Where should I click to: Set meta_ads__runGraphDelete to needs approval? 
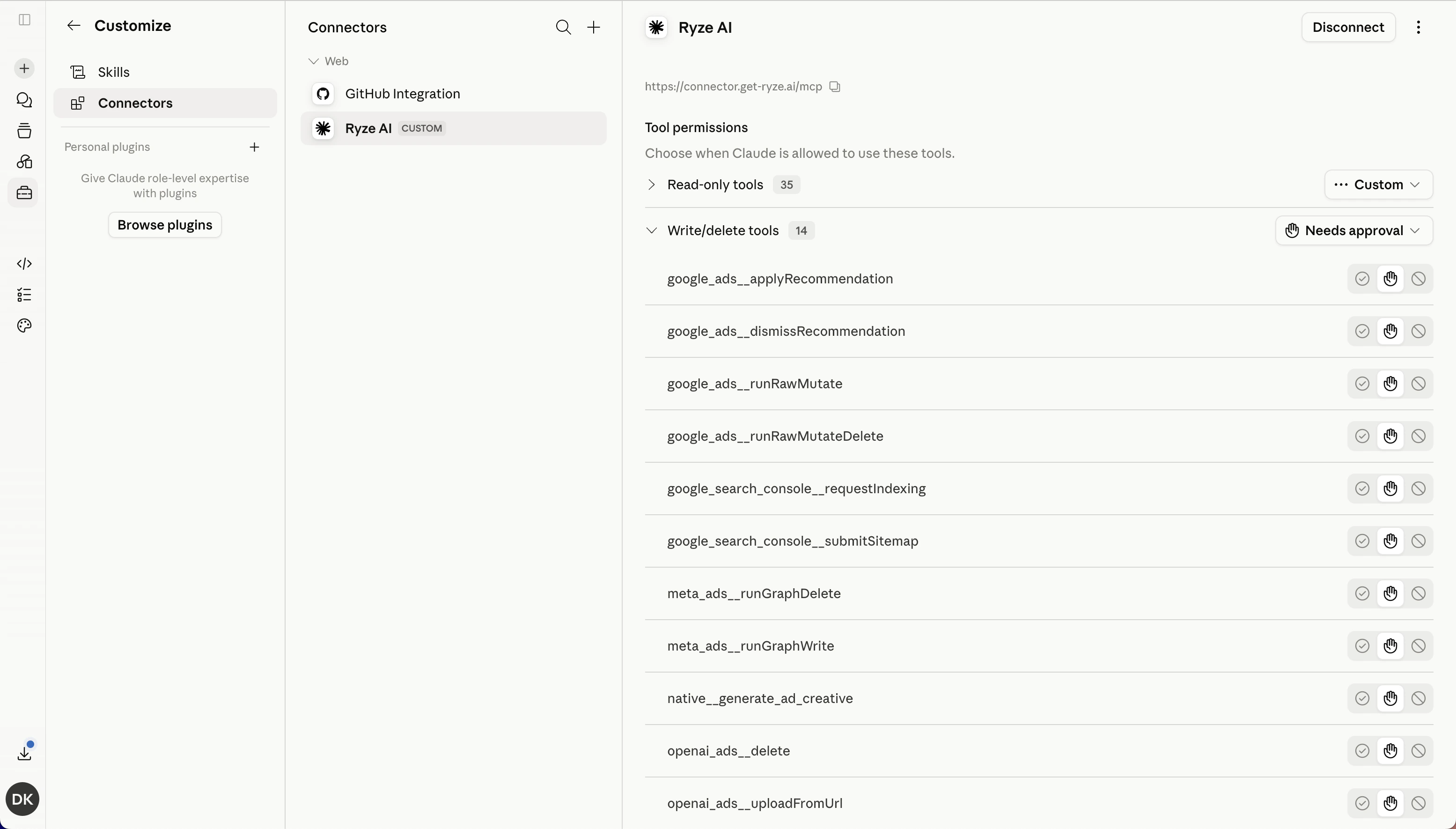(x=1390, y=593)
